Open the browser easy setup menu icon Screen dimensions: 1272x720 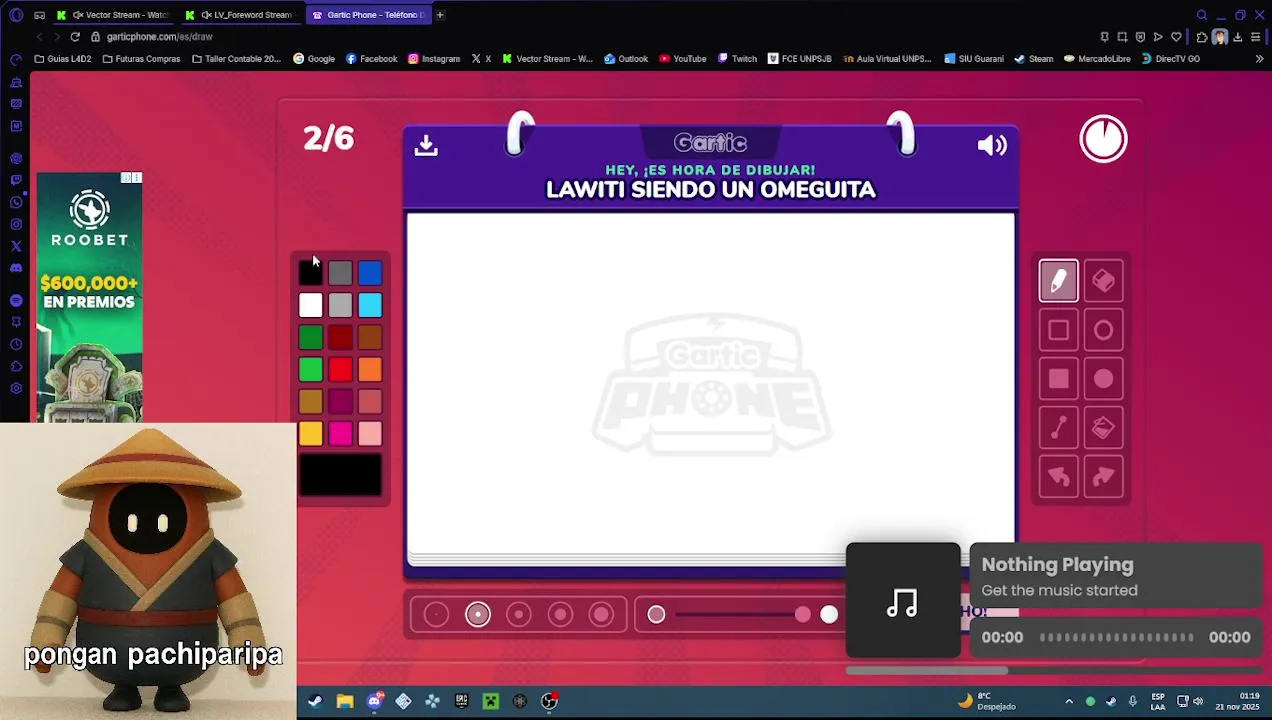1255,37
